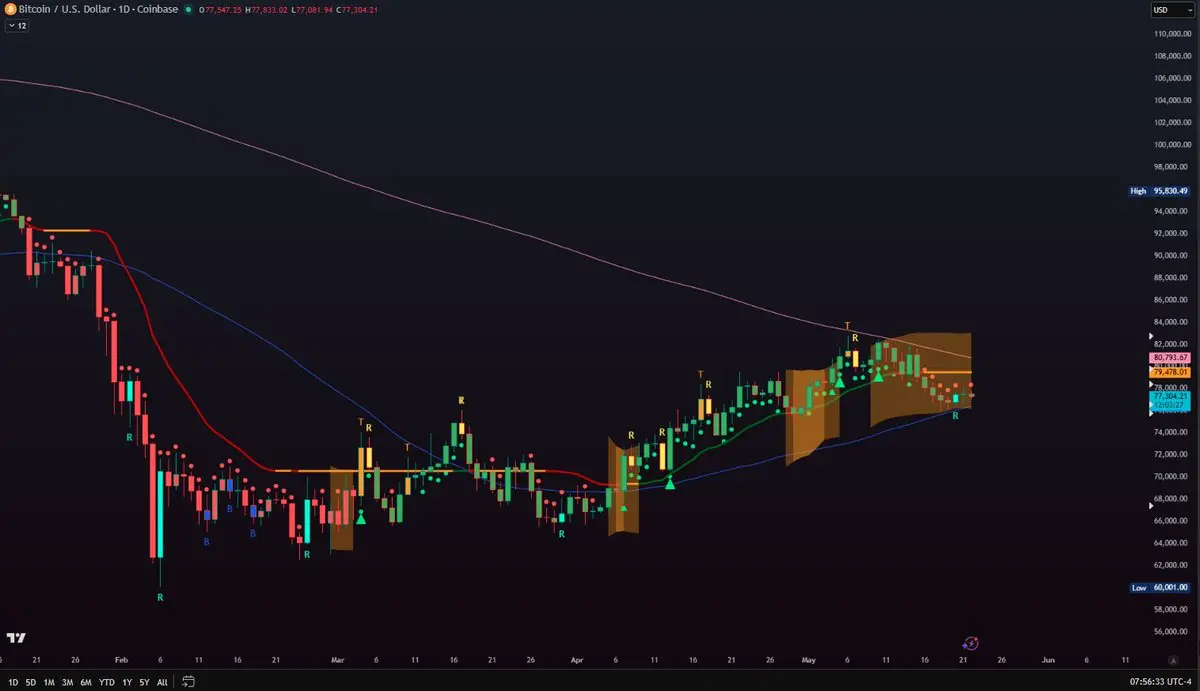The image size is (1200, 691).
Task: Click the pink 80,793.67 price label
Action: (x=1170, y=357)
